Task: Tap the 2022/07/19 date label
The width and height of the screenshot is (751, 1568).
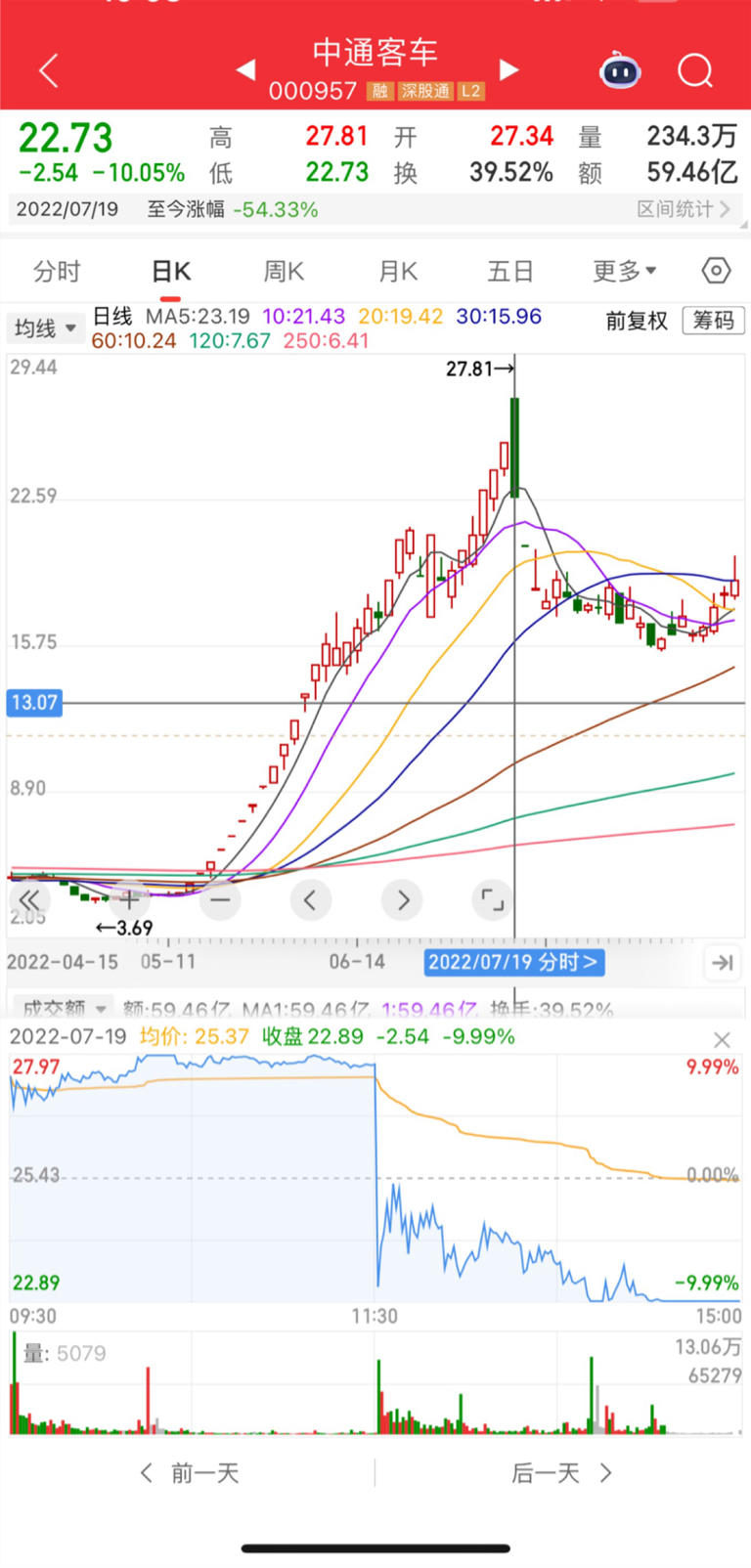Action: pyautogui.click(x=67, y=209)
